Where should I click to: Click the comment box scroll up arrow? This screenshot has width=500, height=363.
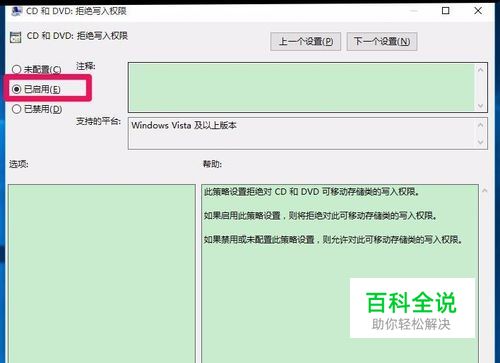pyautogui.click(x=480, y=70)
